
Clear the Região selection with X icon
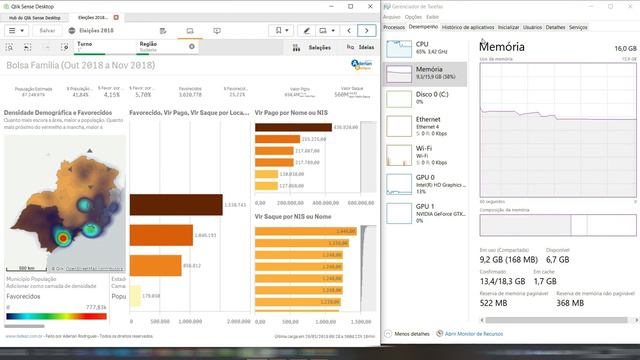(192, 47)
